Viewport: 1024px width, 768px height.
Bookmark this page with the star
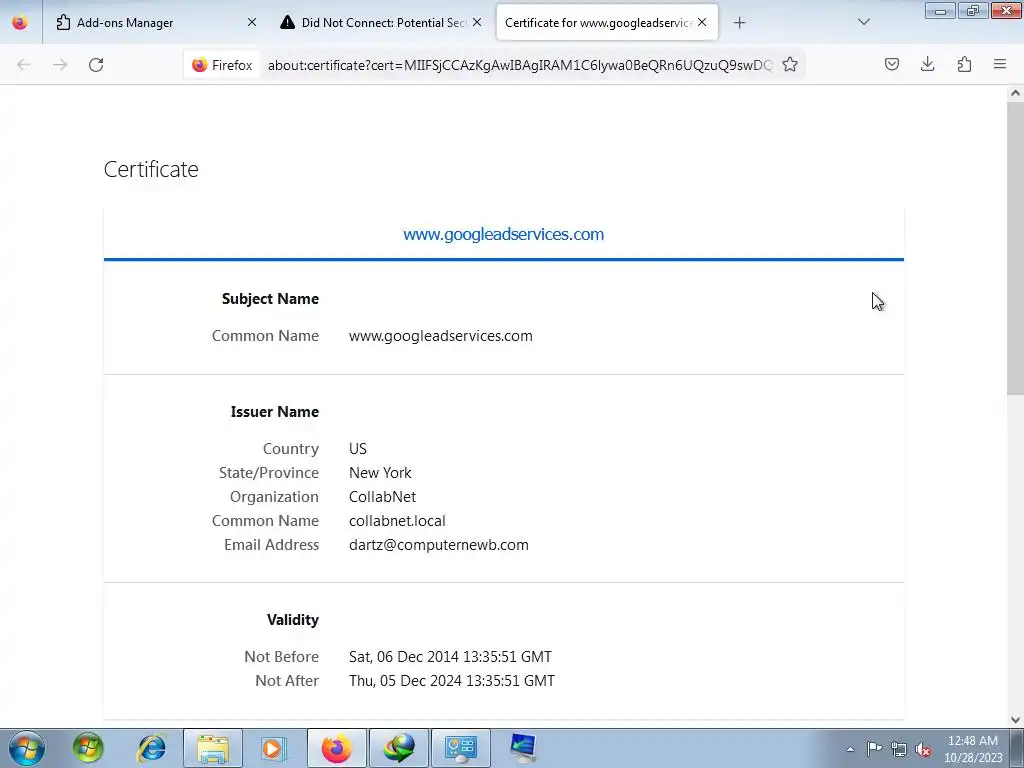click(x=790, y=64)
